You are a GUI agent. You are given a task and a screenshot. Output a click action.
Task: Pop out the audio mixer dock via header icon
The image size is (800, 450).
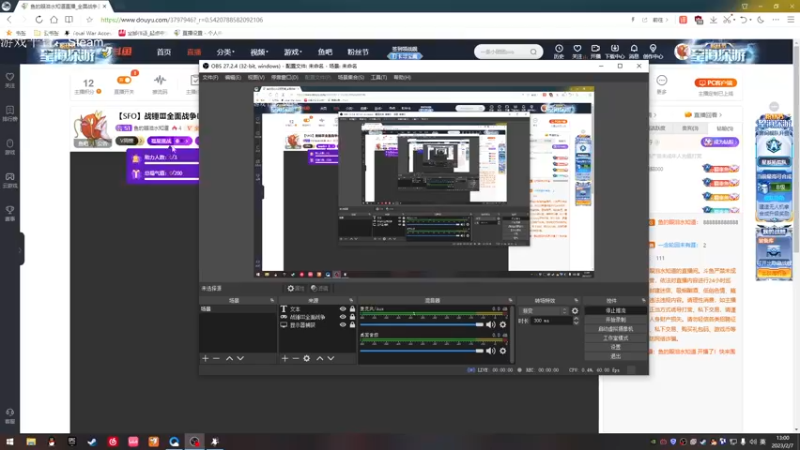[510, 301]
